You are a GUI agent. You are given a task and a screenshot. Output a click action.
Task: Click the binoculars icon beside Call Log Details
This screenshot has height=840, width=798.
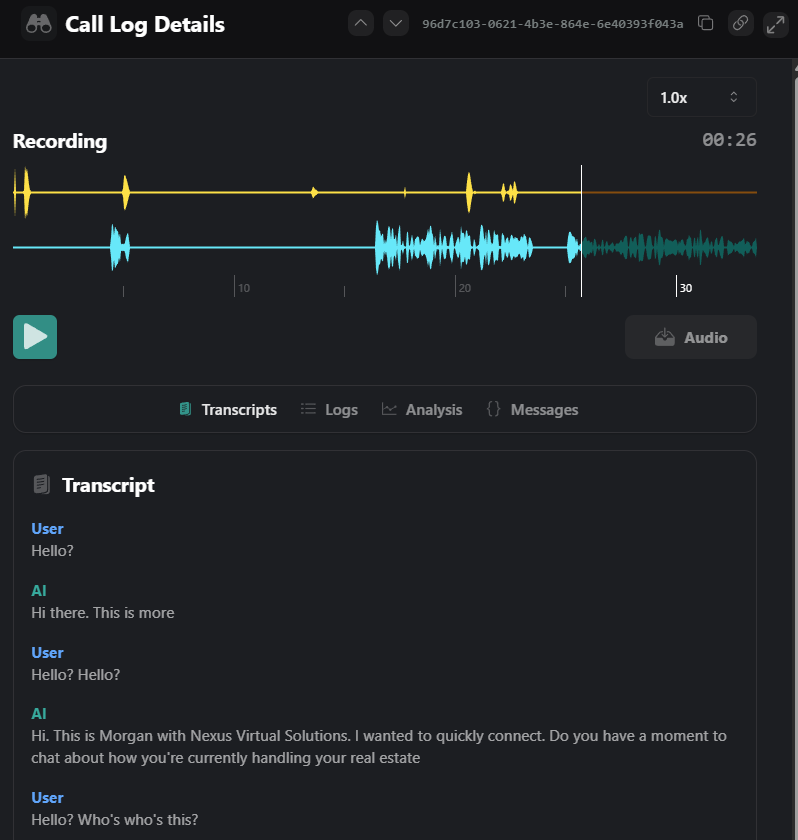(x=39, y=24)
